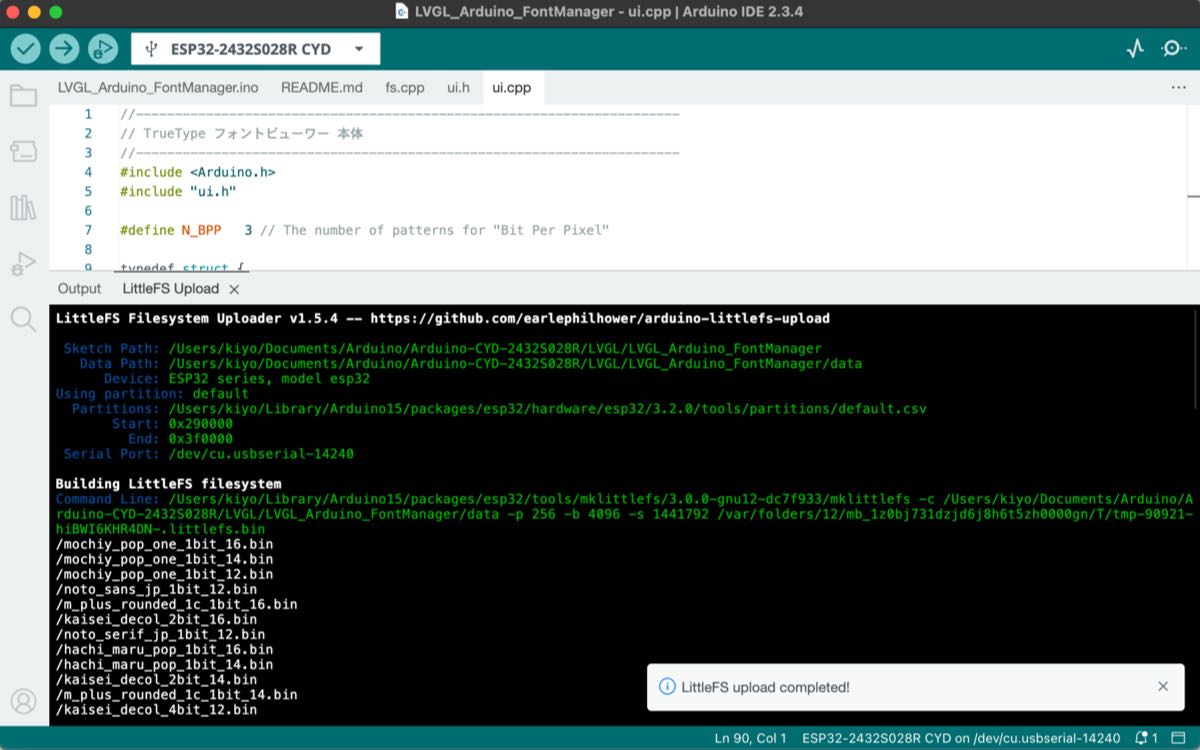Click line number 5 in the gutter
1200x750 pixels.
click(88, 191)
